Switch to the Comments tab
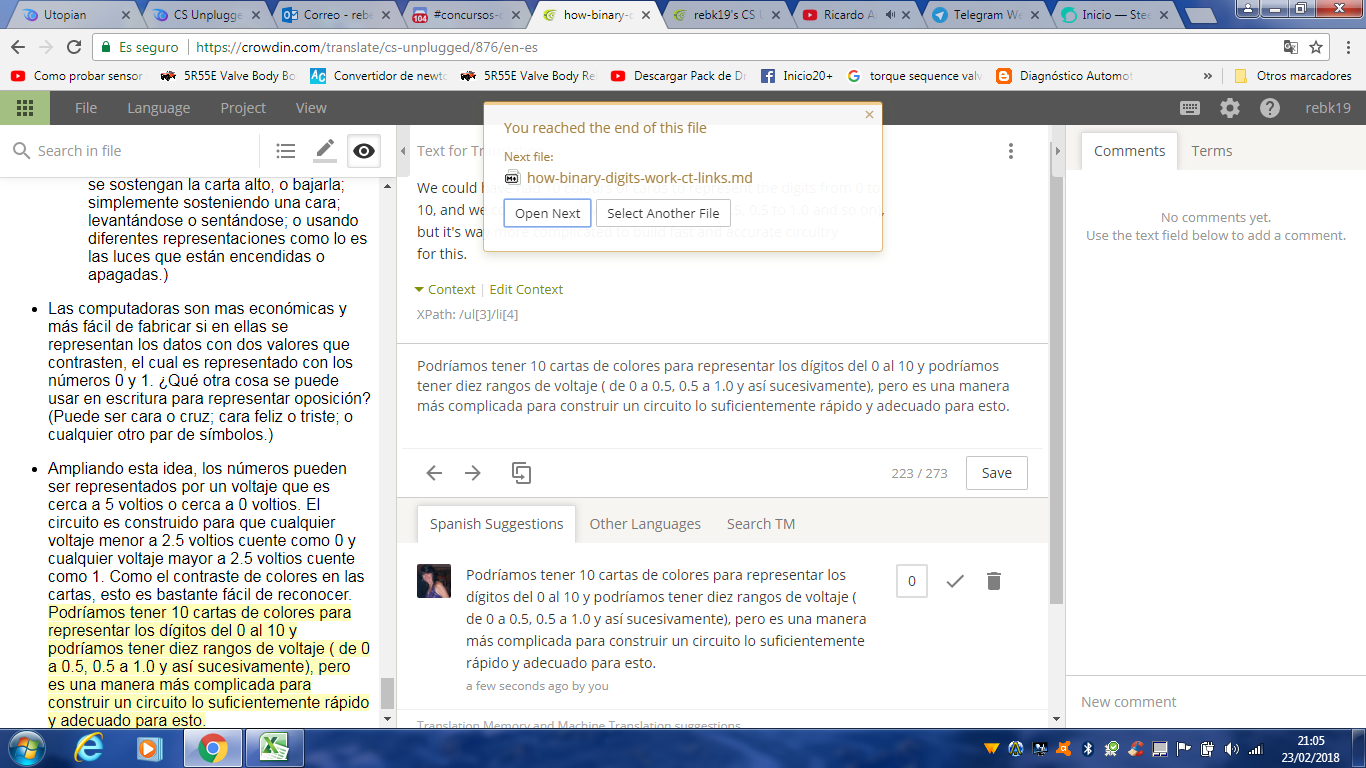Screen dimensions: 1366x768 1129,151
